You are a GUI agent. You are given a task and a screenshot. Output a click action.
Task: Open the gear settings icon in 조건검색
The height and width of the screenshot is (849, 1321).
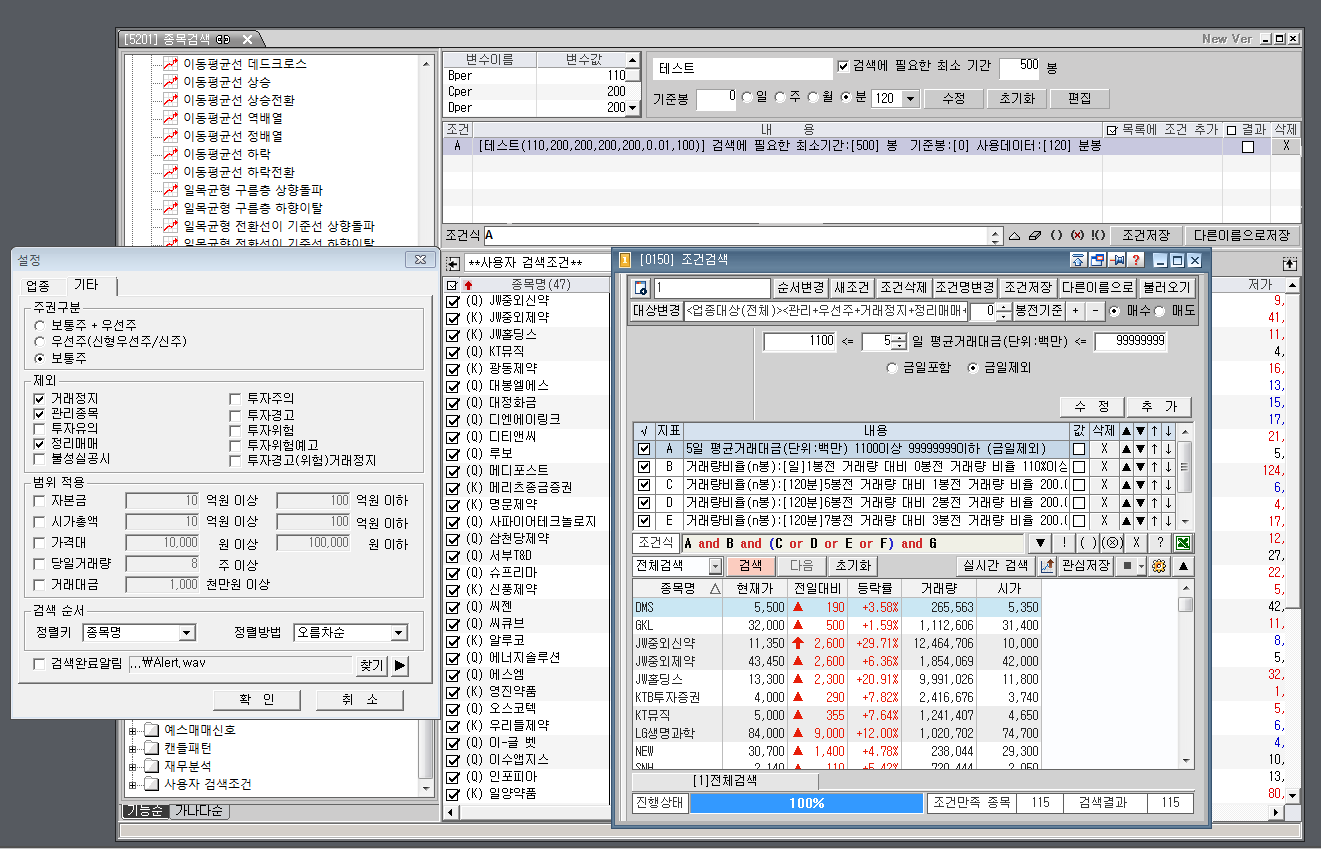coord(1159,566)
